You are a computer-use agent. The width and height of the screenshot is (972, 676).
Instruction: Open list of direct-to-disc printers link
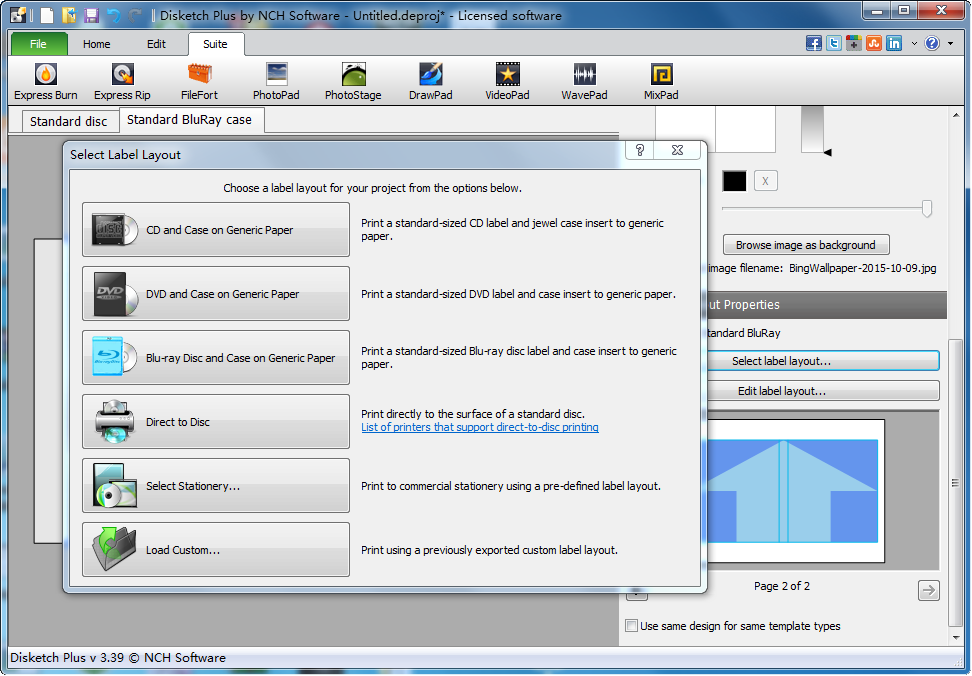click(479, 427)
